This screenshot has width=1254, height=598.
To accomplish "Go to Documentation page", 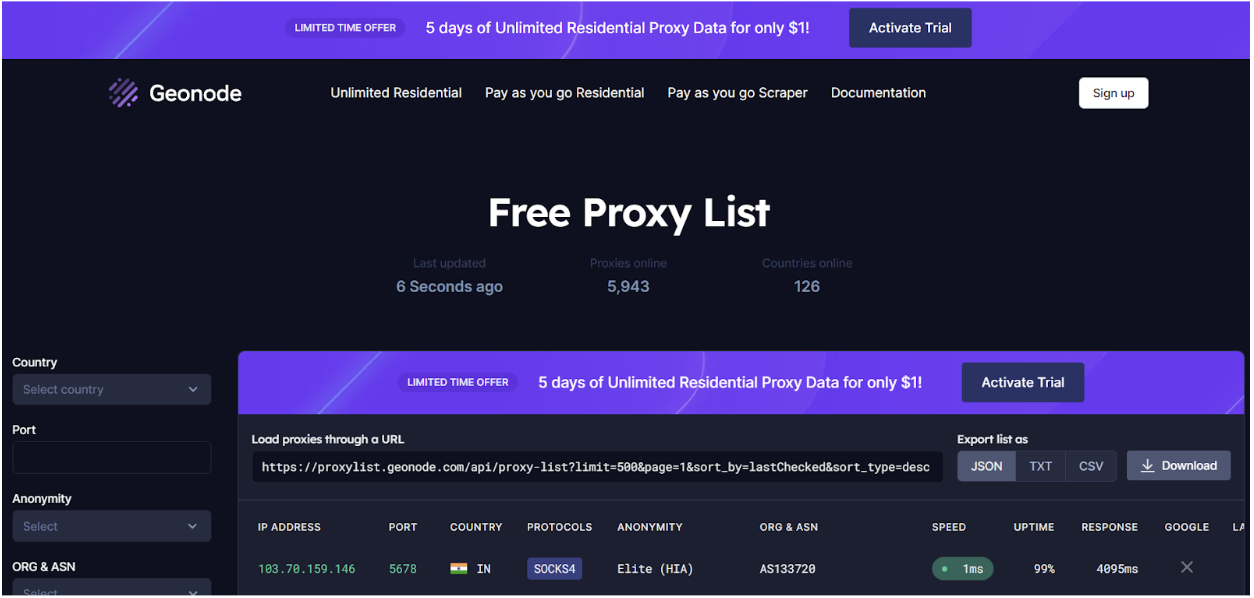I will pyautogui.click(x=878, y=93).
